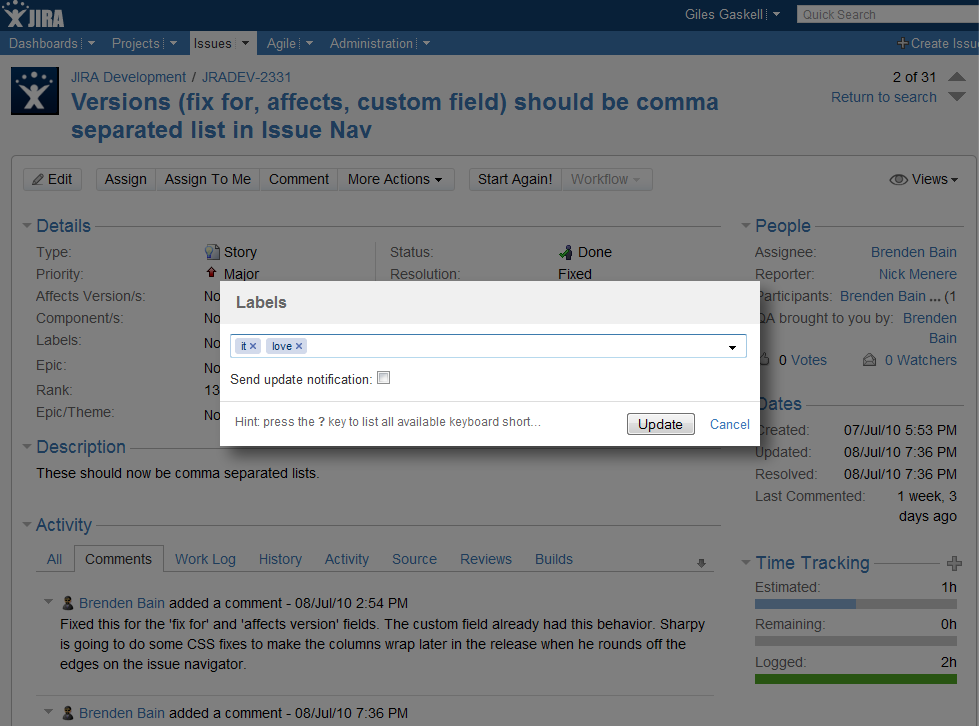Click the Remaining time bar
979x726 pixels.
[855, 641]
